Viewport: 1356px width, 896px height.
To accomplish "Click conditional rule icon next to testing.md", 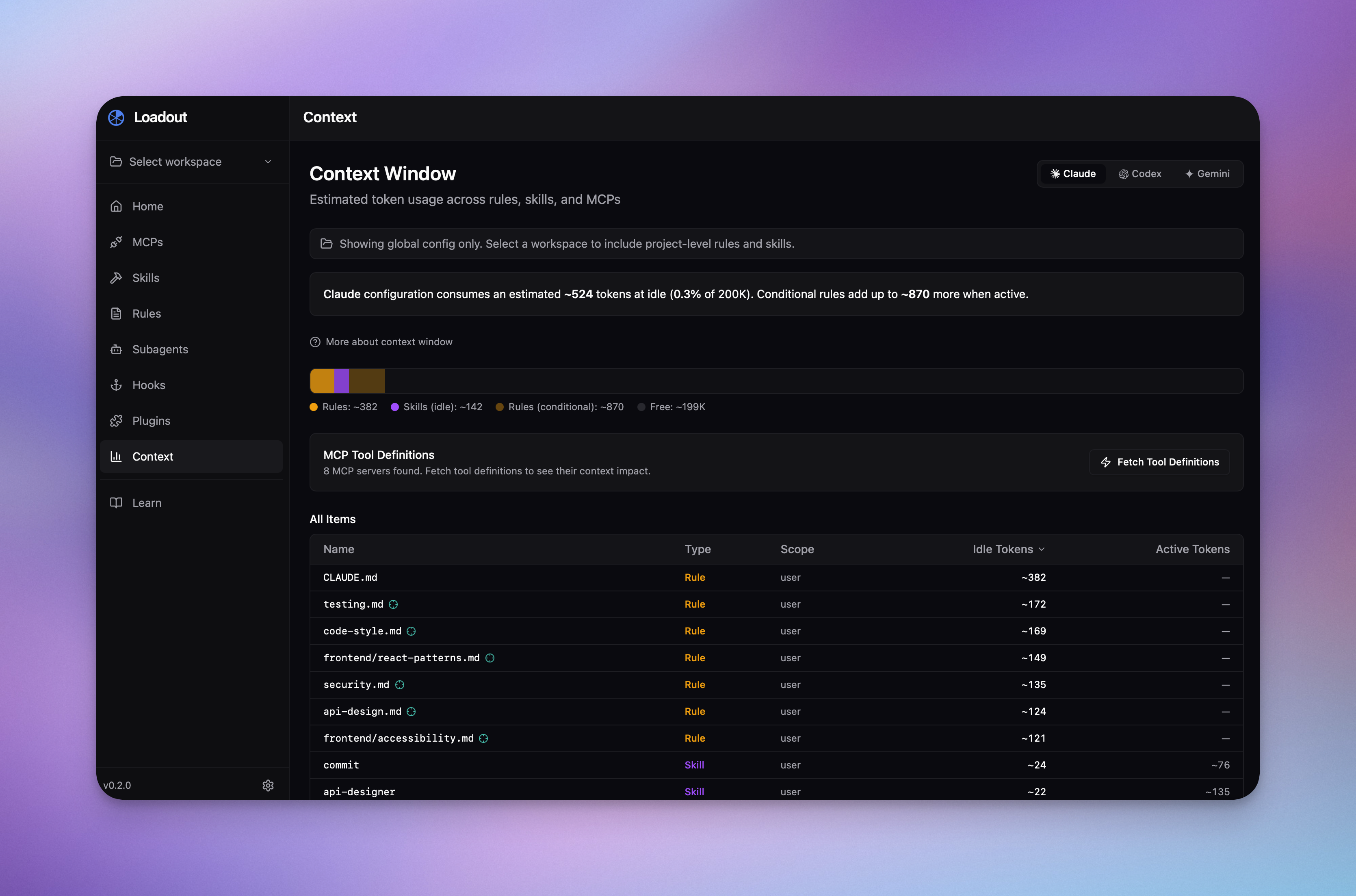I will point(393,604).
